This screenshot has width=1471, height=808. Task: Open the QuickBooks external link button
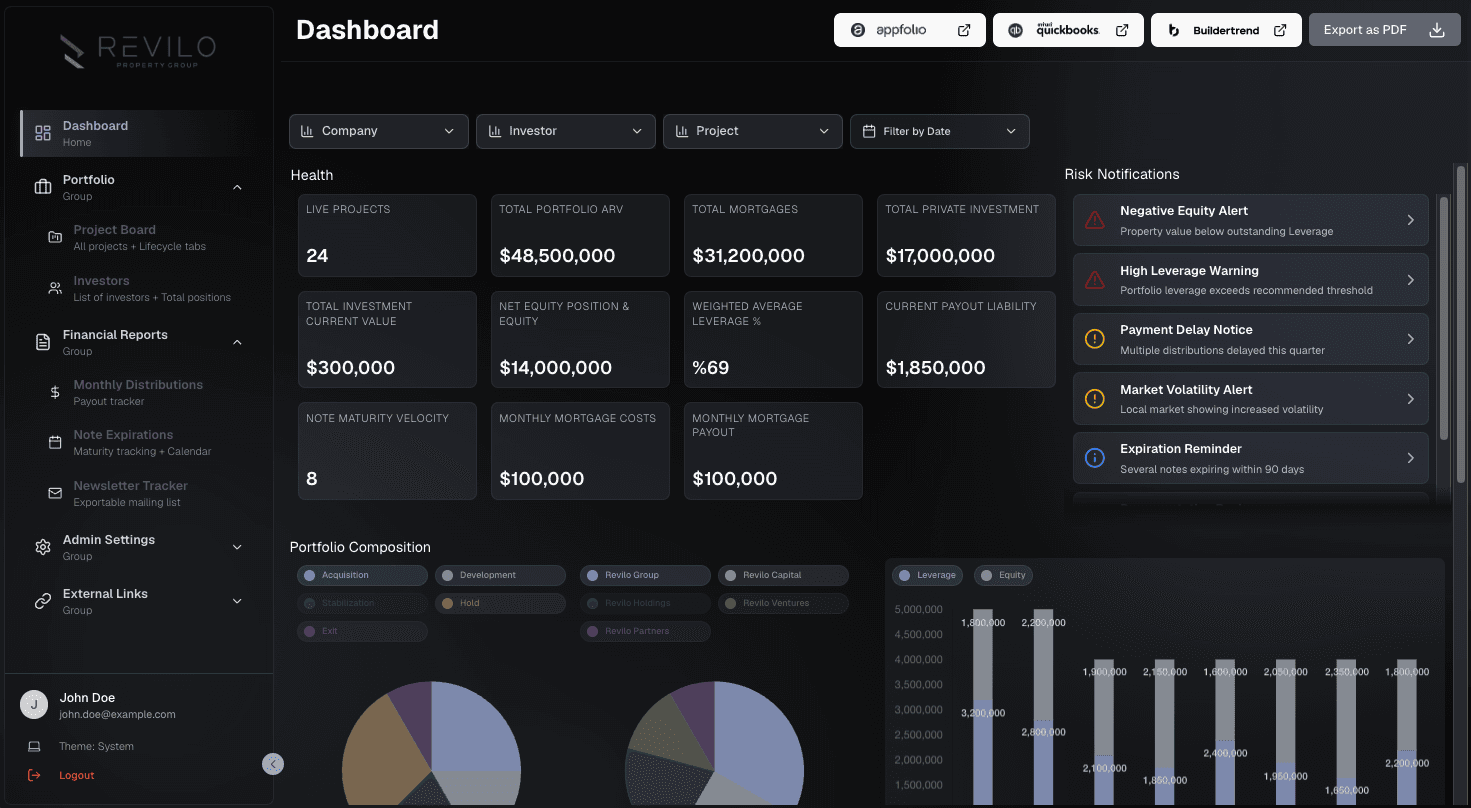1068,30
